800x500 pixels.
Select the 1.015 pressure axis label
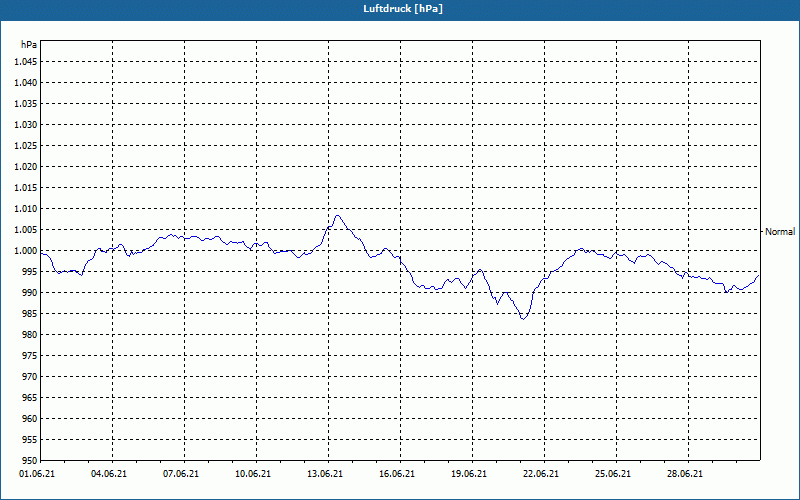tap(26, 188)
